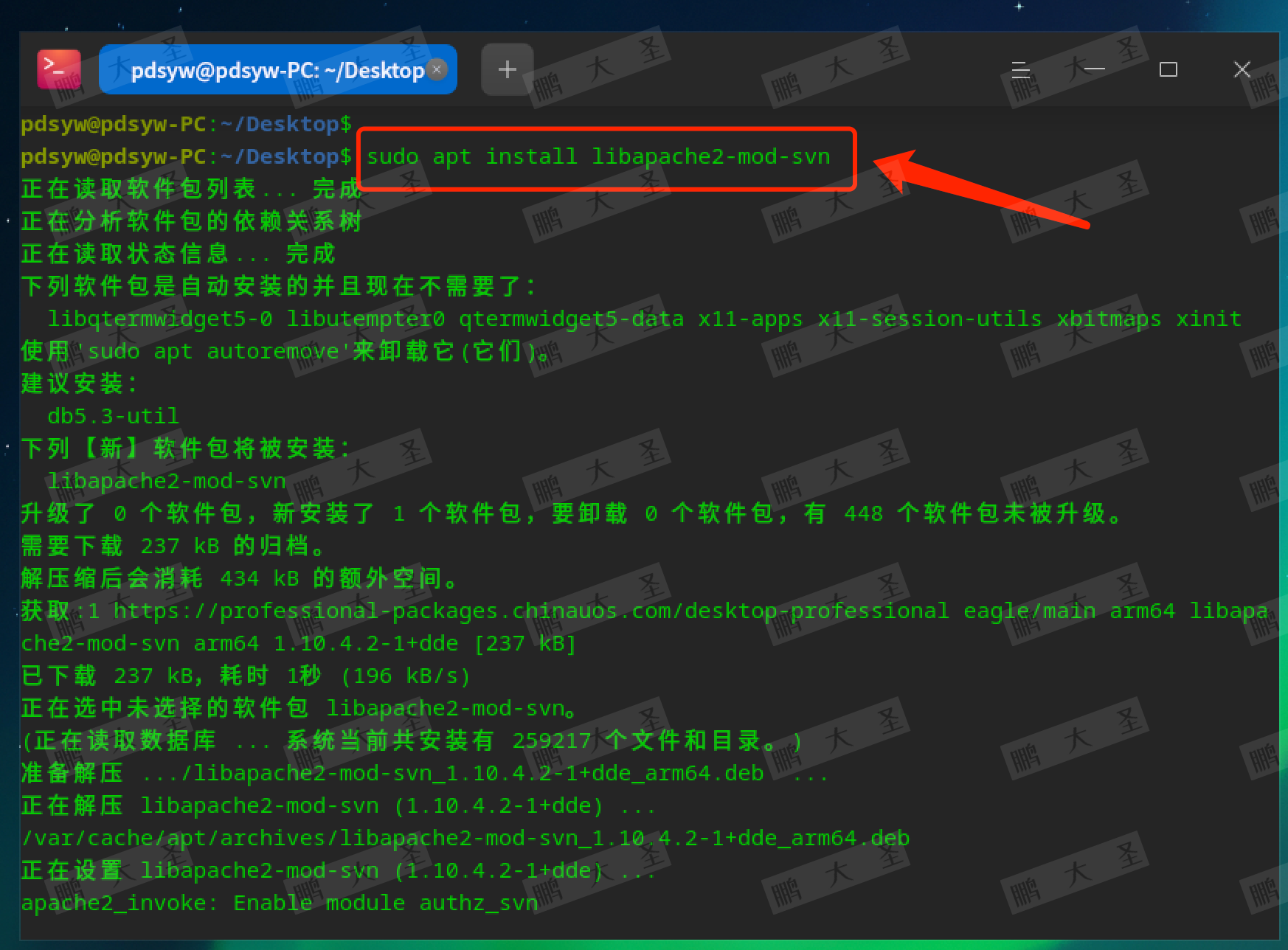
Task: Open the terminal hamburger menu
Action: pyautogui.click(x=1020, y=69)
